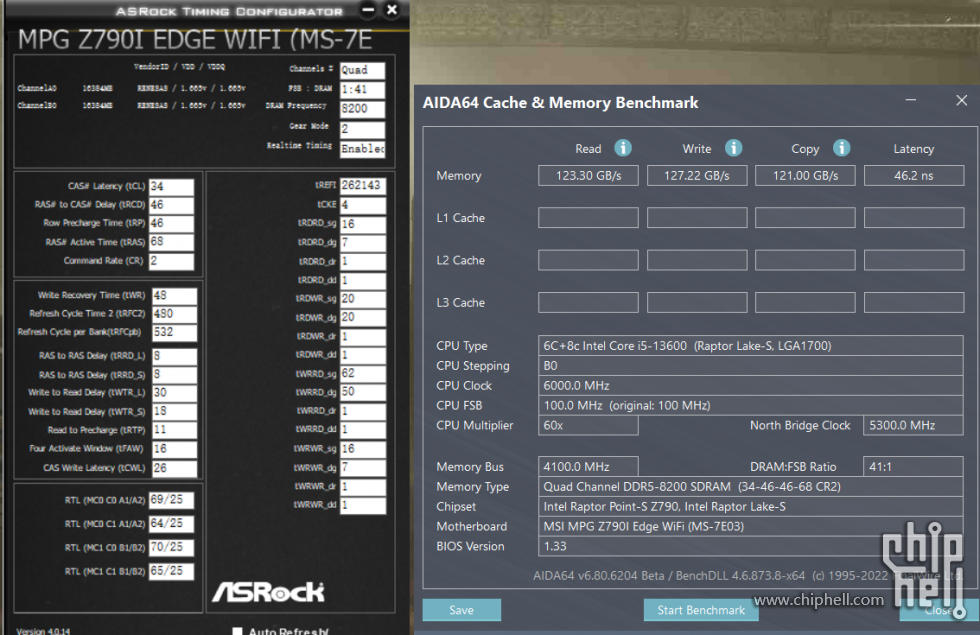Screen dimensions: 980x635
Task: Select the tRFCpb field showing 532
Action: tap(174, 332)
